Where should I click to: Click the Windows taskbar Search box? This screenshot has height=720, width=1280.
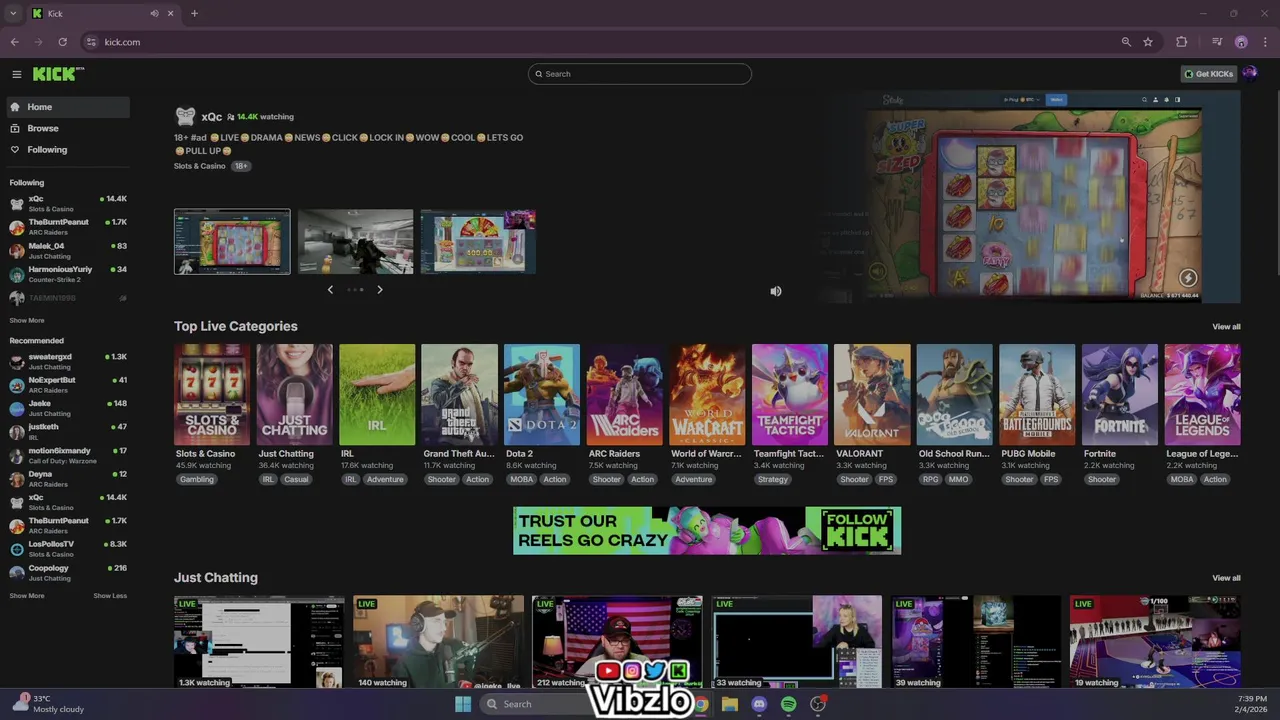[535, 704]
